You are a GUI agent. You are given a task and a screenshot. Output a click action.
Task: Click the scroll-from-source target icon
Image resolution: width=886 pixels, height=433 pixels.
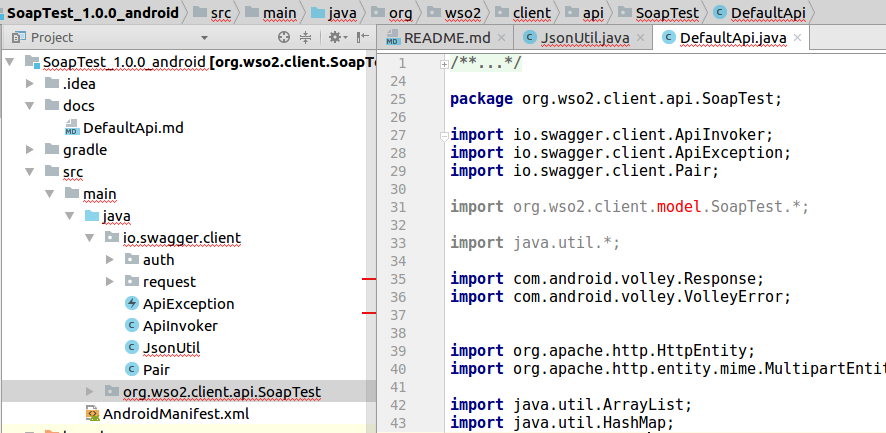click(284, 37)
